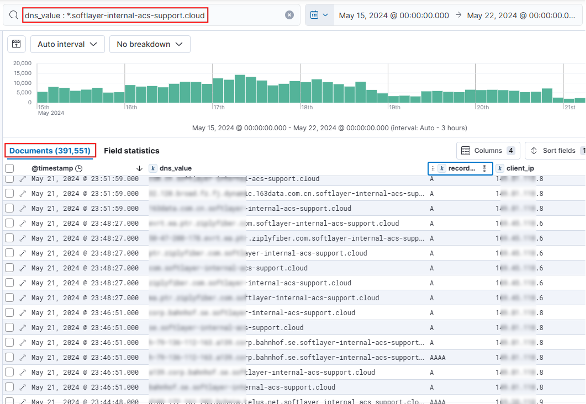This screenshot has height=404, width=586.
Task: Expand document for yer-internal-acs-support.cloud row
Action: point(23,253)
